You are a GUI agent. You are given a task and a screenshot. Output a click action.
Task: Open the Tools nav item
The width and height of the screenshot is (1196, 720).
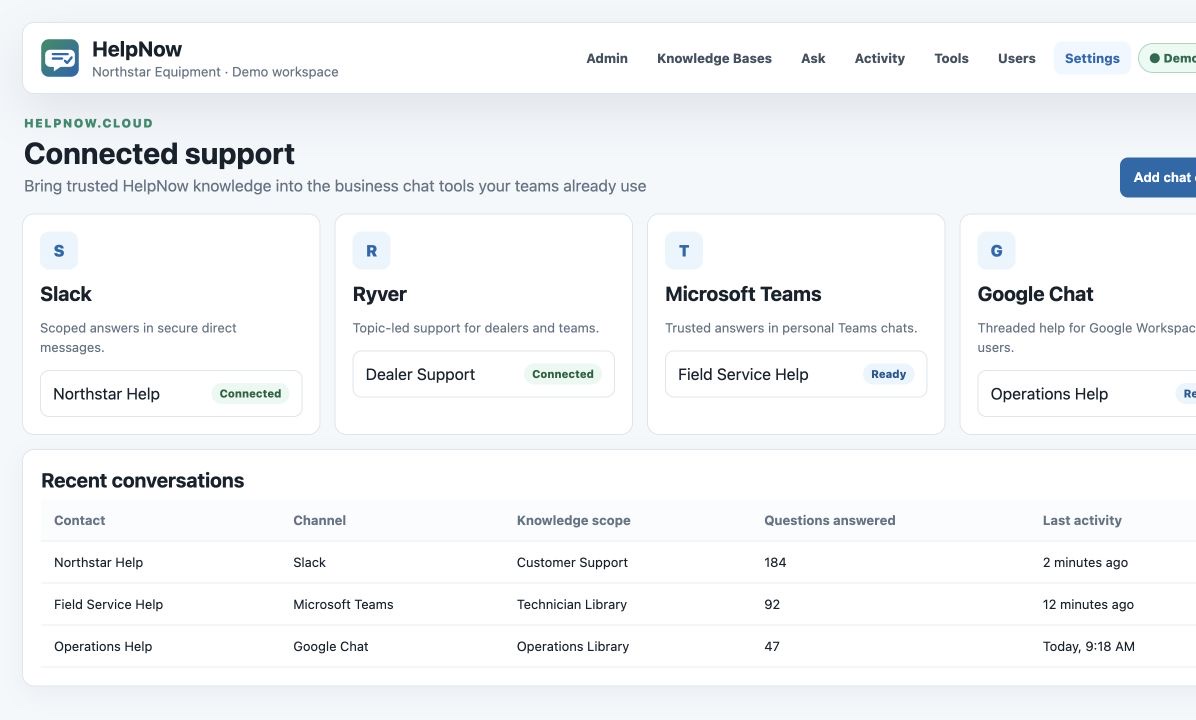951,58
